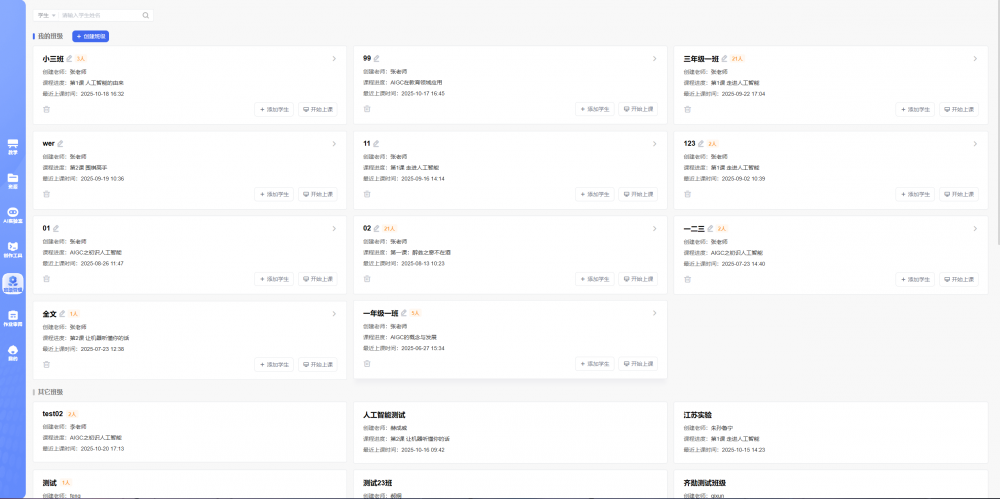Click the delete trash icon on 小三班 card
1000x499 pixels.
point(46,109)
